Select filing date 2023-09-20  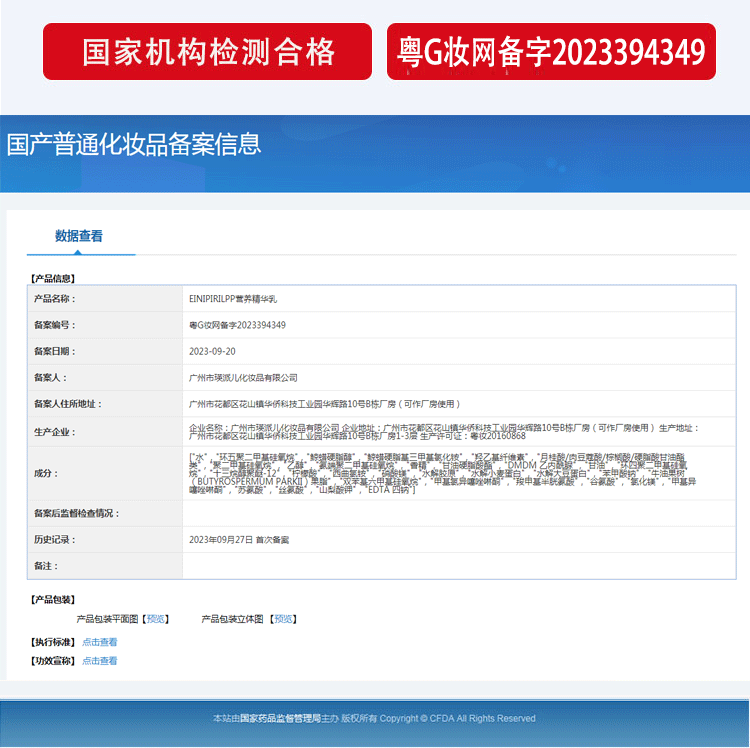click(212, 352)
